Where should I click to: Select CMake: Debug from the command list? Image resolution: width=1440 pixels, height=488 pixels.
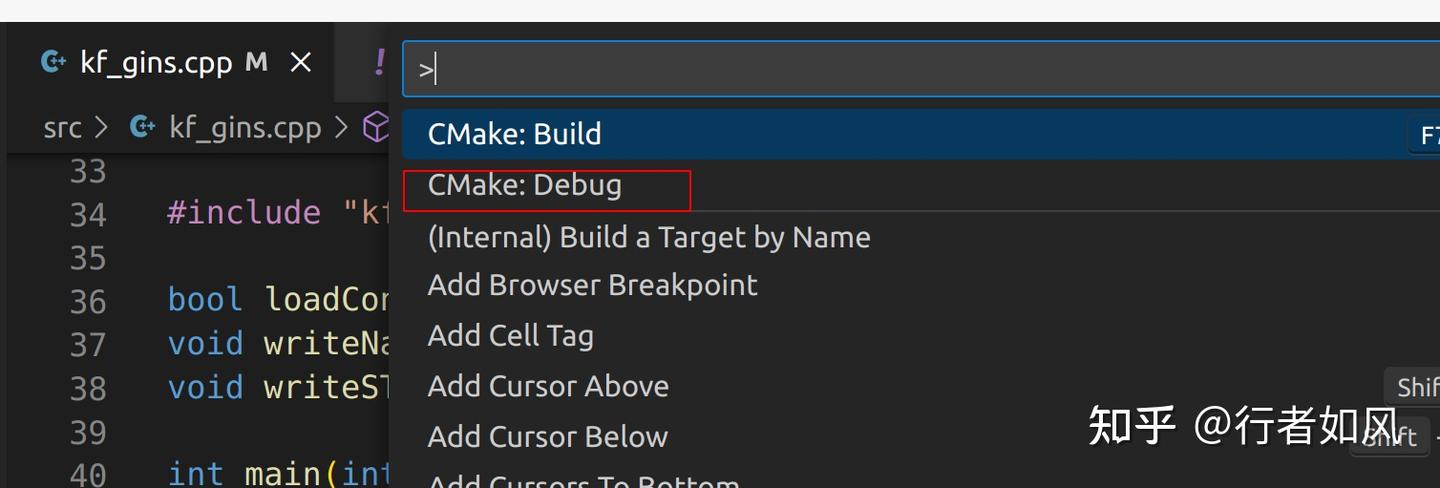coord(524,185)
